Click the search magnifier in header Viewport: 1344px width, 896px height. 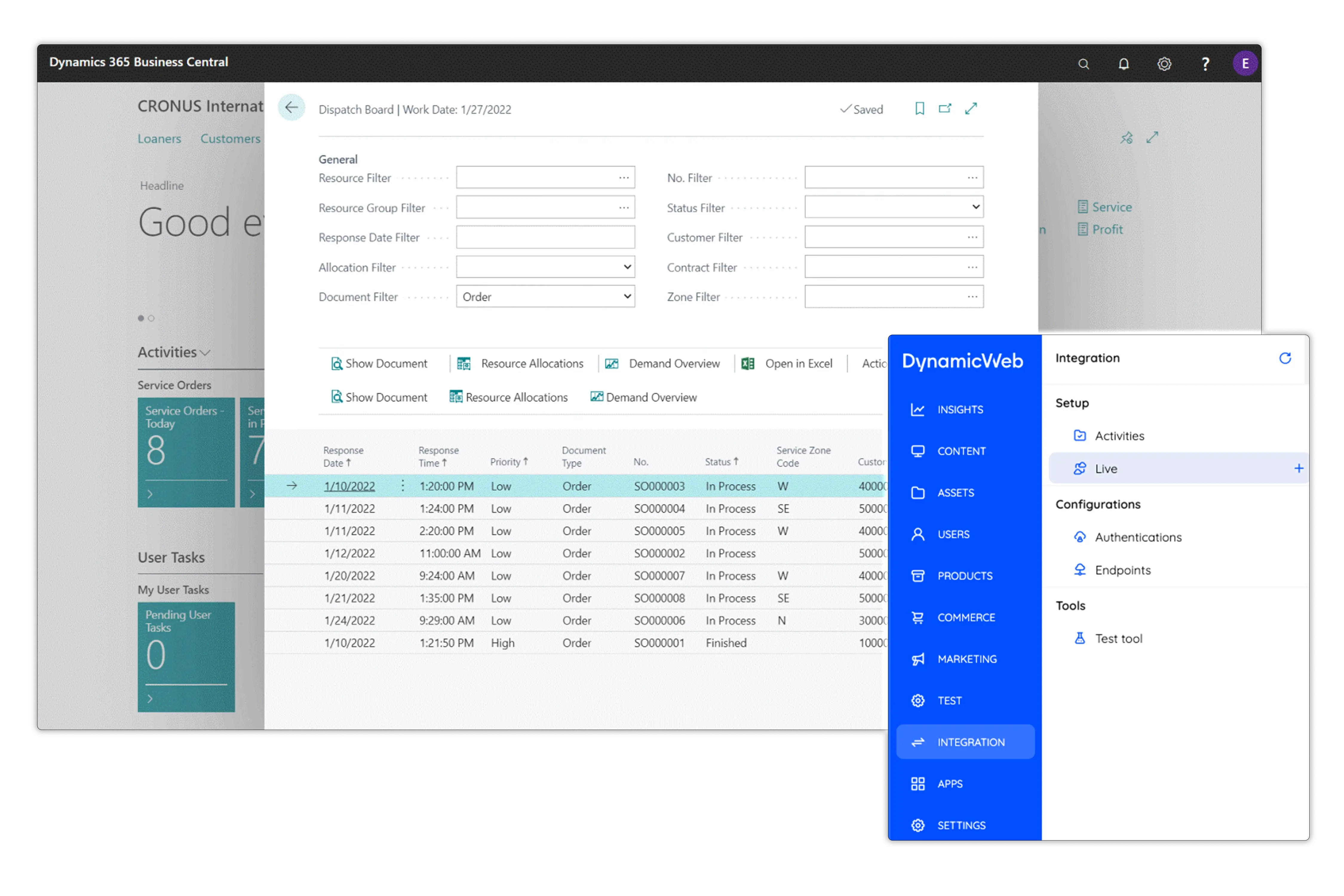1083,64
